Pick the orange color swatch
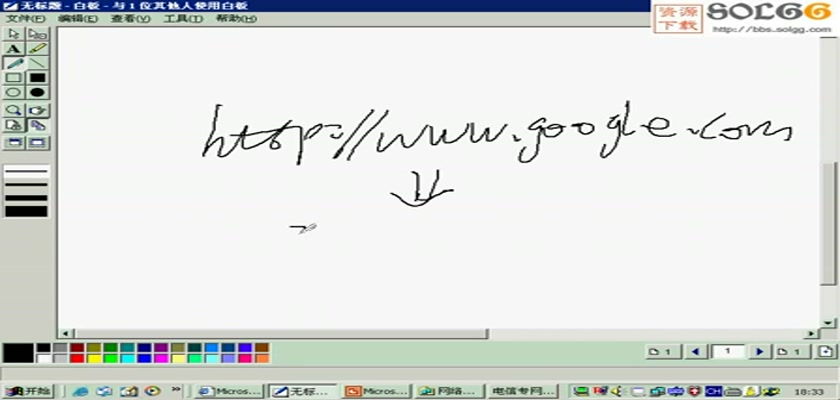The height and width of the screenshot is (400, 840). coord(262,358)
